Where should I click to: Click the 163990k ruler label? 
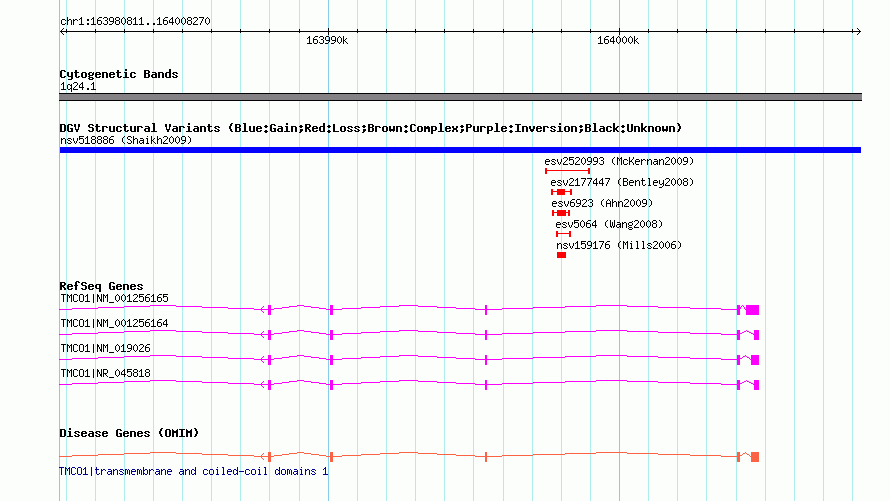[x=327, y=40]
